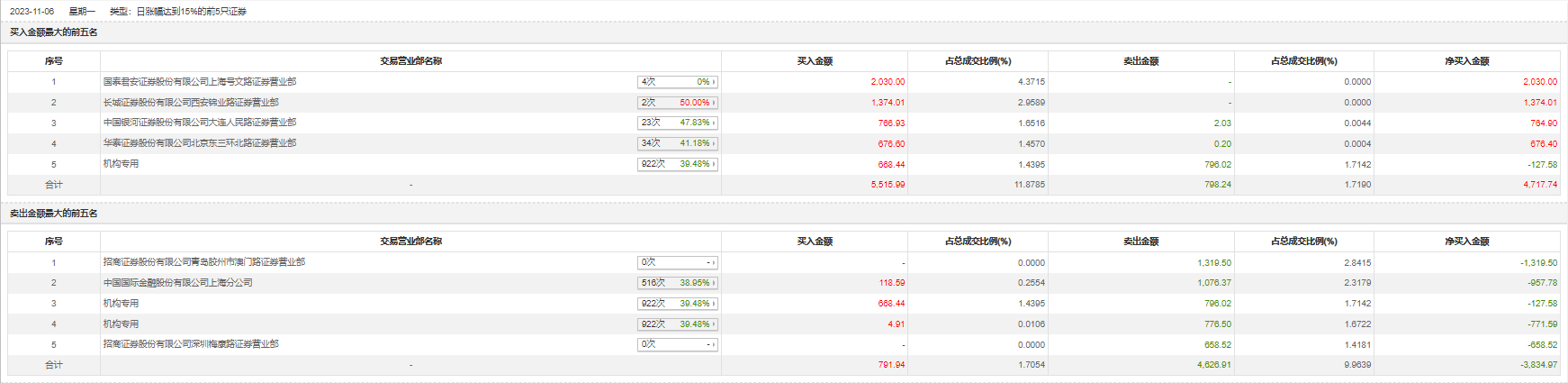This screenshot has width=1568, height=383.
Task: Expand the "0次" box for 招商证券深圳梅豪路
Action: (x=677, y=344)
